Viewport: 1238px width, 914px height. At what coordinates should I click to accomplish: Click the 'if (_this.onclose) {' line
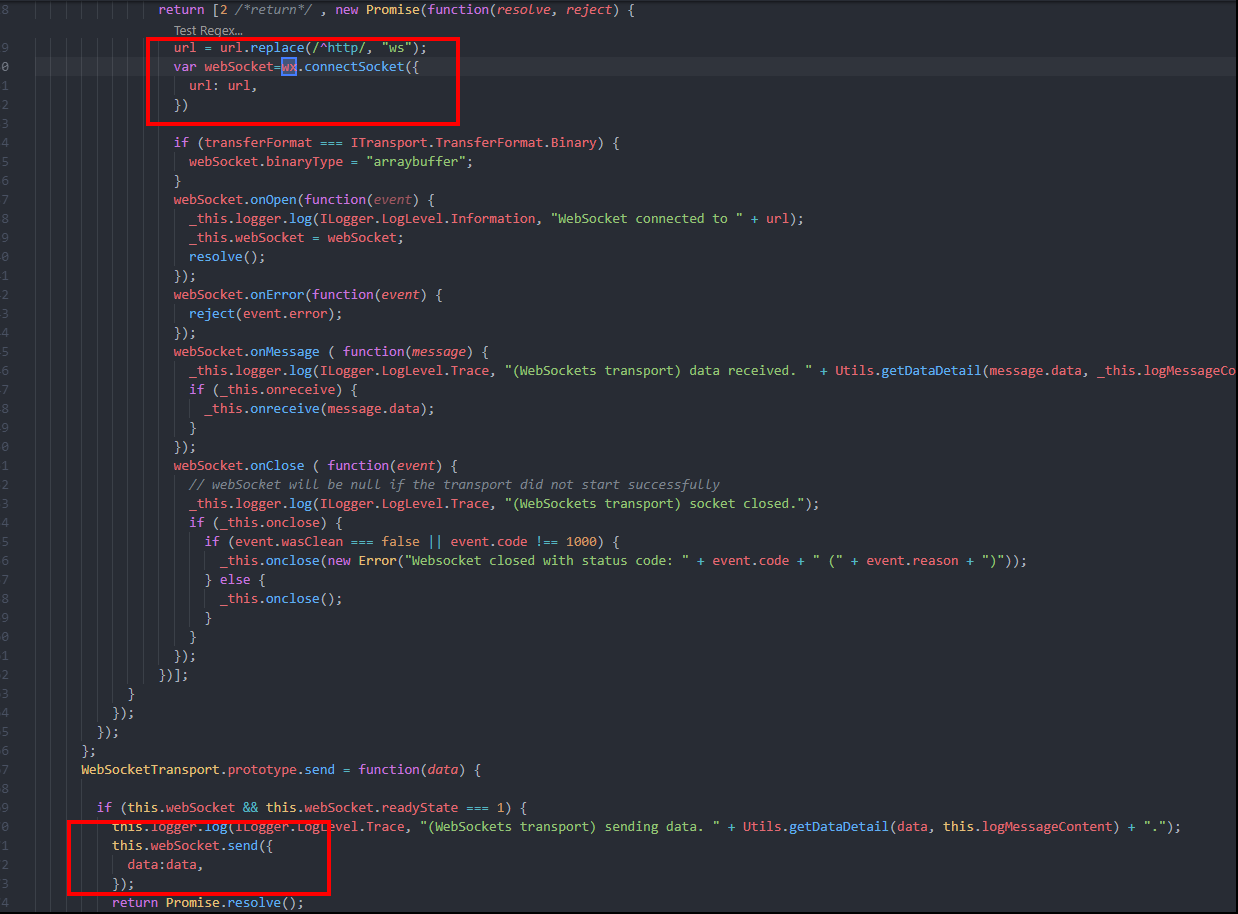(266, 522)
